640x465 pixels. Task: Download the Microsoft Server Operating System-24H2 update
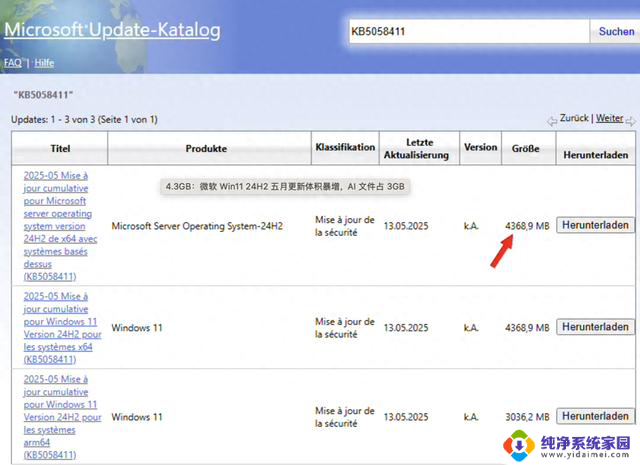595,225
